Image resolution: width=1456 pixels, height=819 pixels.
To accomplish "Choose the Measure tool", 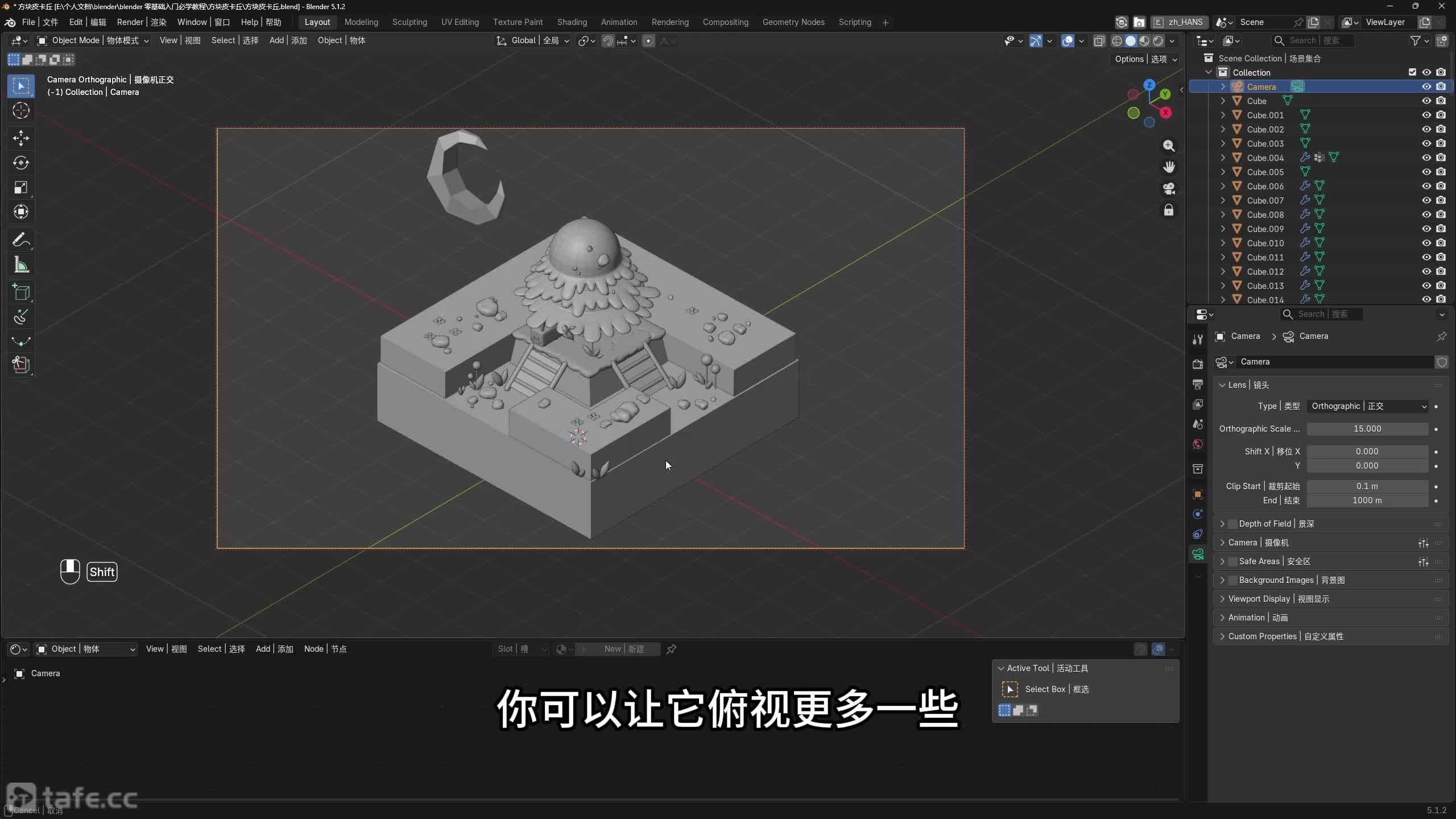I will pos(21,264).
